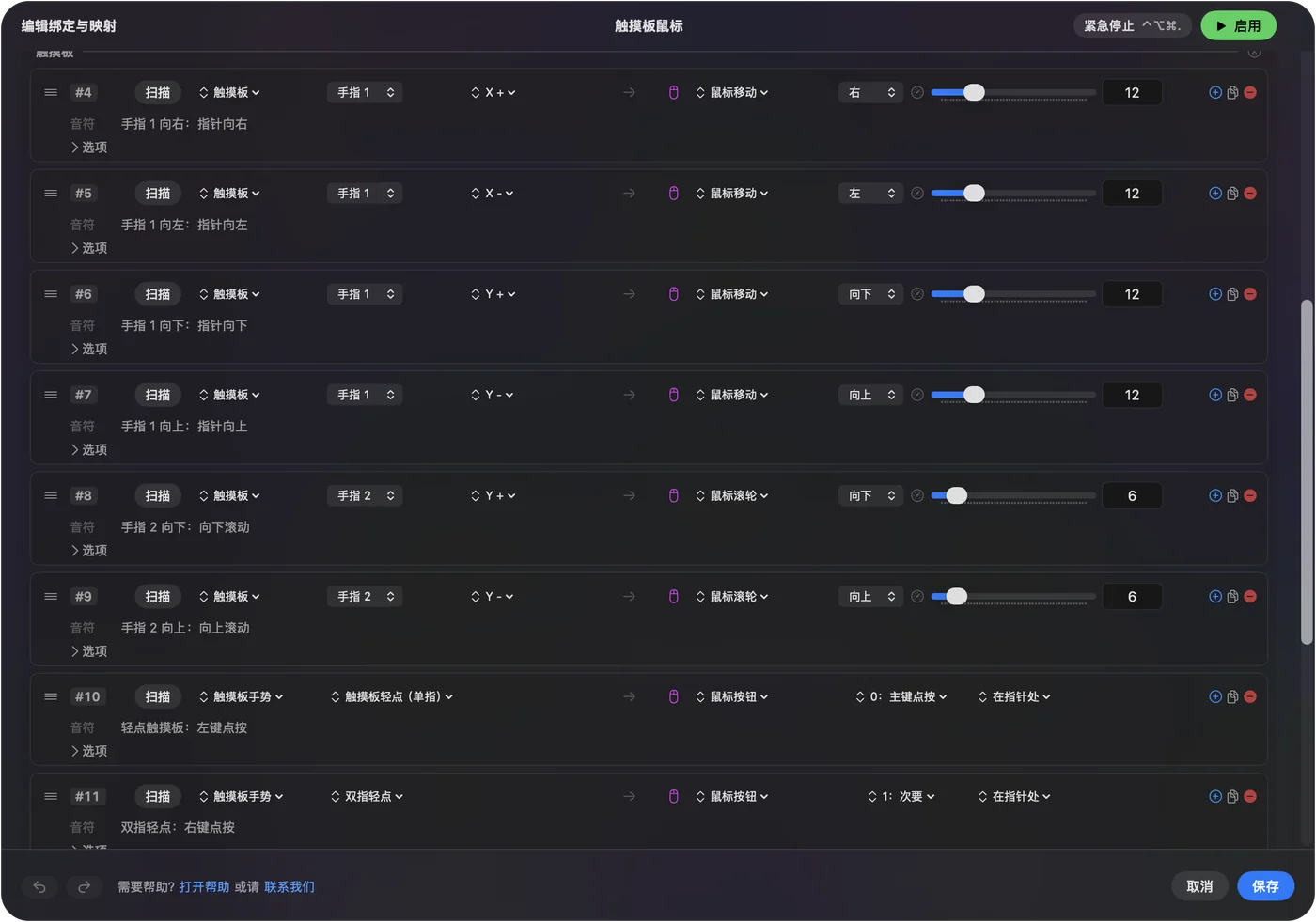Click the purple mouse icon in rule #8
Screen dimensions: 1316x922
[674, 495]
